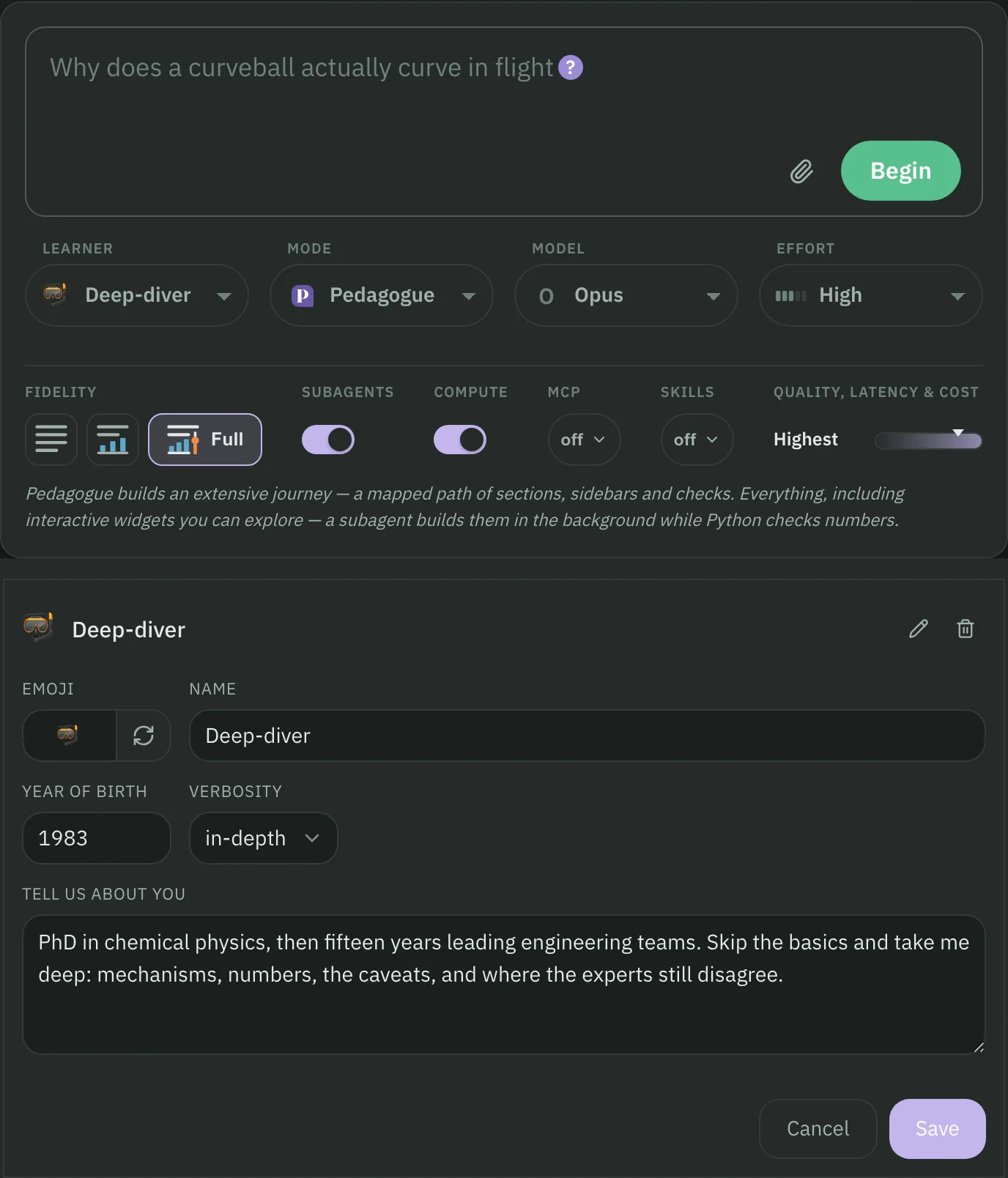Attach a file with the paperclip icon
This screenshot has width=1008, height=1178.
801,171
